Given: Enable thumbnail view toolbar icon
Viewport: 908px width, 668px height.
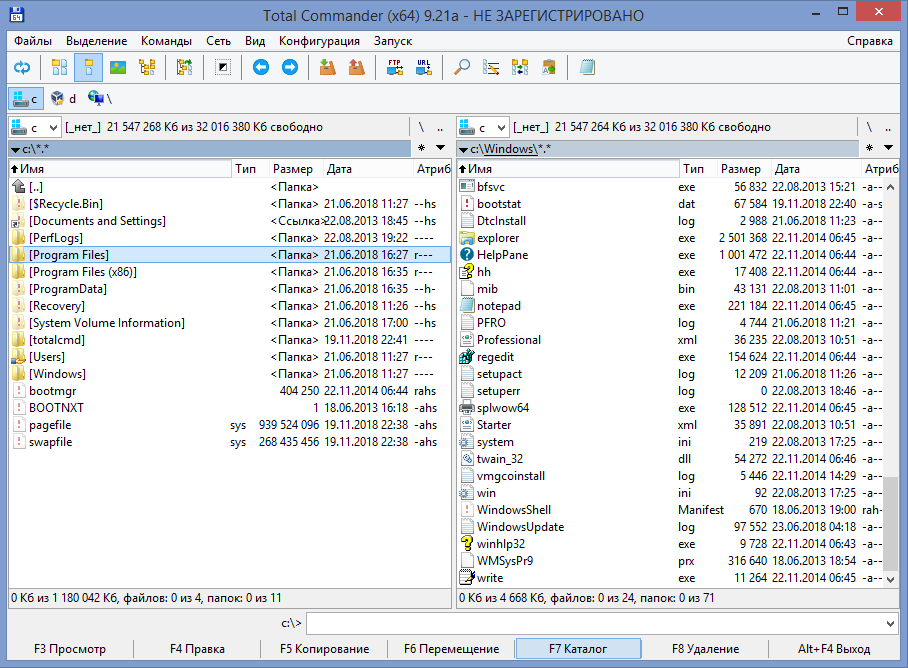Looking at the screenshot, I should 118,68.
